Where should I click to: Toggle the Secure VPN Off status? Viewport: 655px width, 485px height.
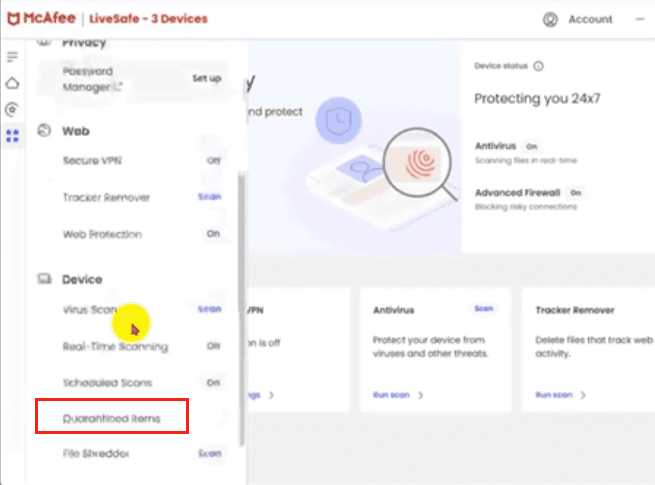pyautogui.click(x=213, y=160)
